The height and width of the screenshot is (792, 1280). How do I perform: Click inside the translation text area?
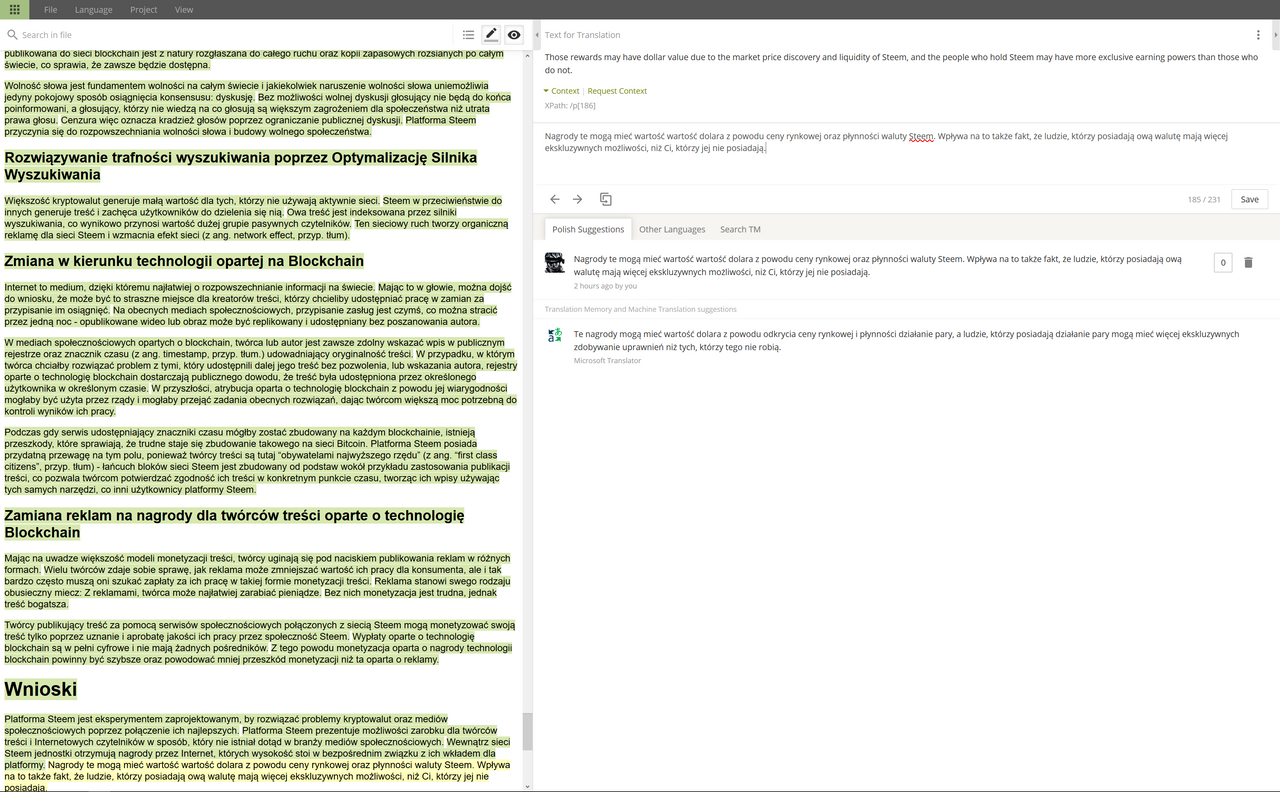(x=906, y=155)
